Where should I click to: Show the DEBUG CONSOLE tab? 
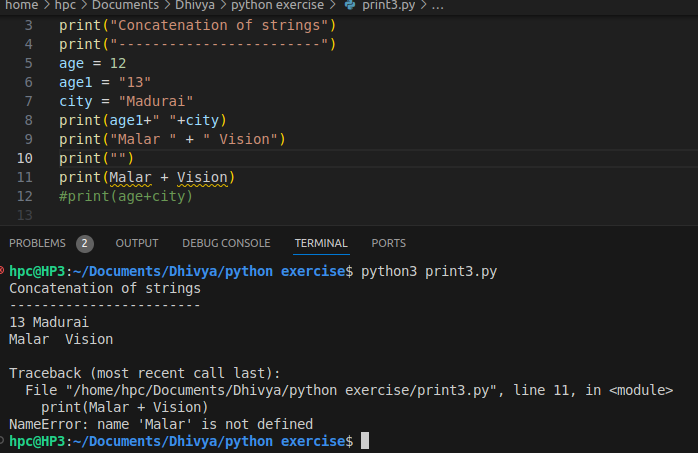point(226,243)
